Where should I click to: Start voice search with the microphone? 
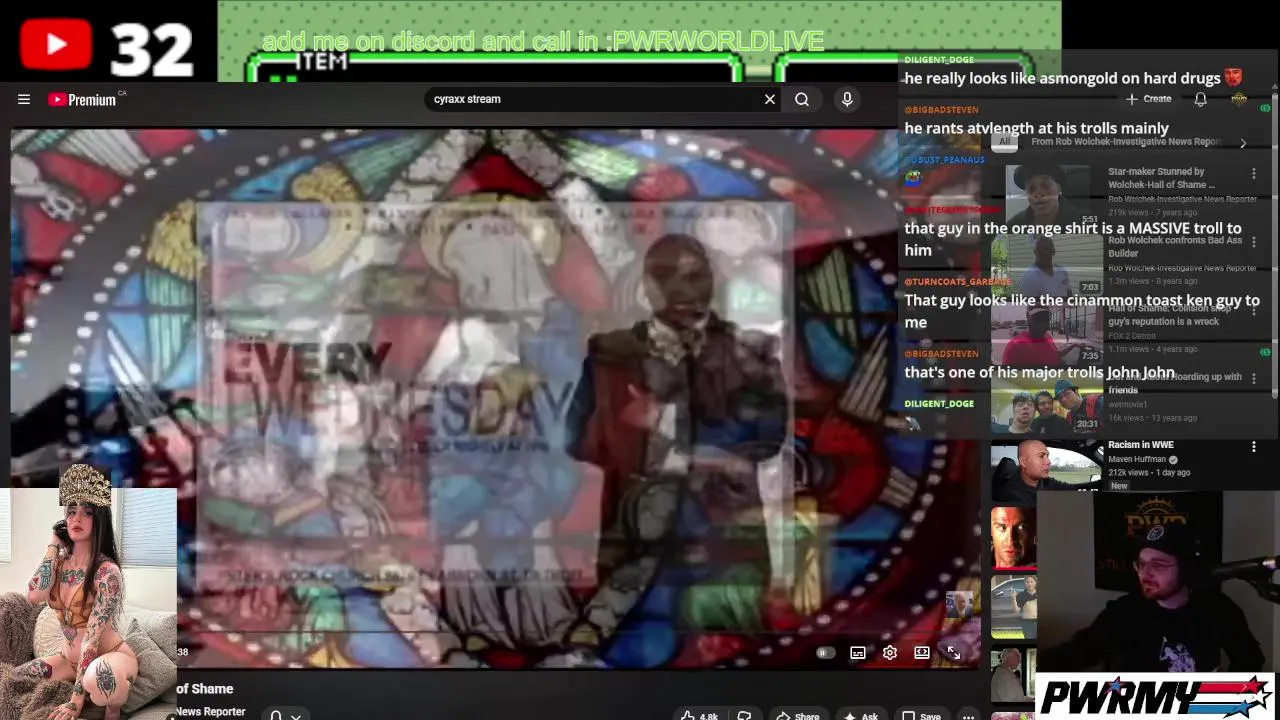tap(847, 99)
